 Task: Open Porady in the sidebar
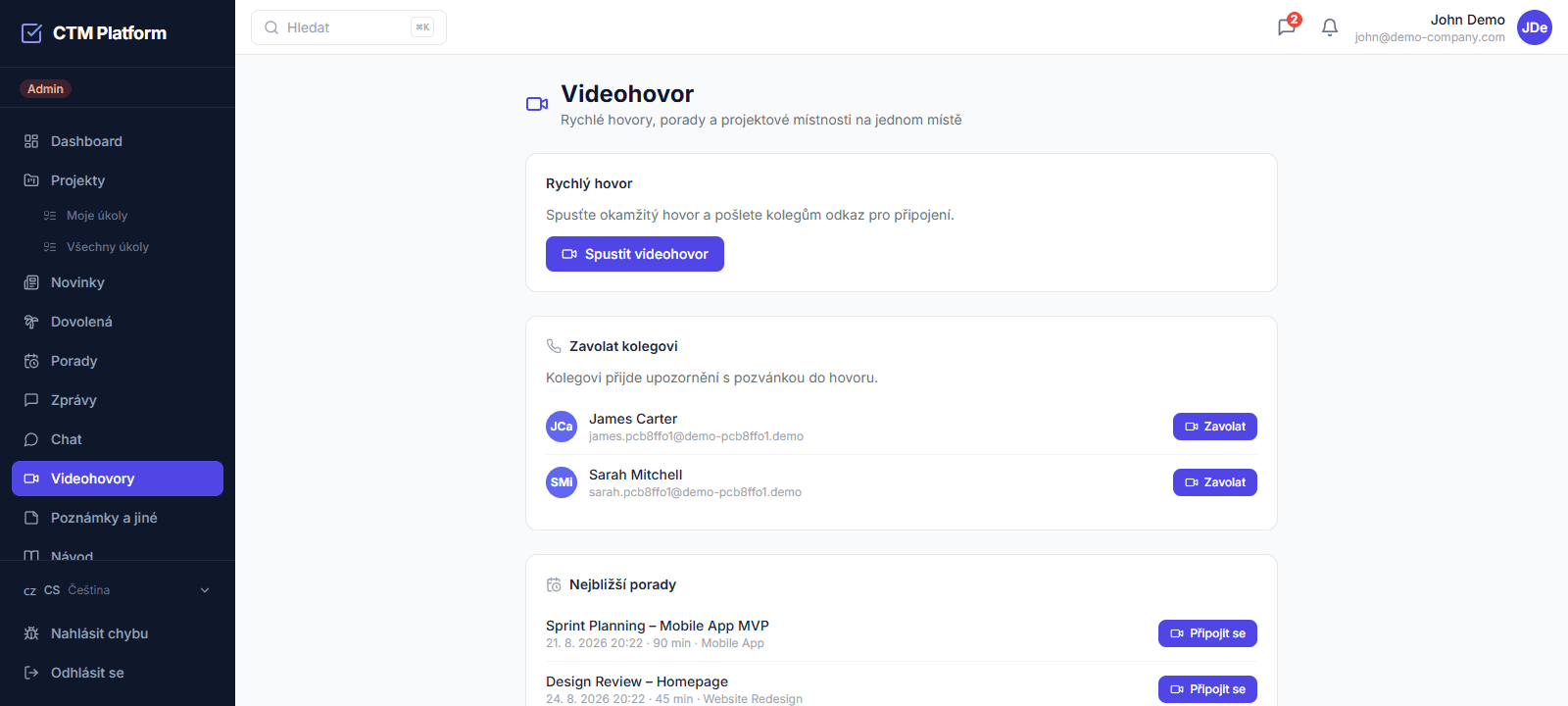[118, 361]
